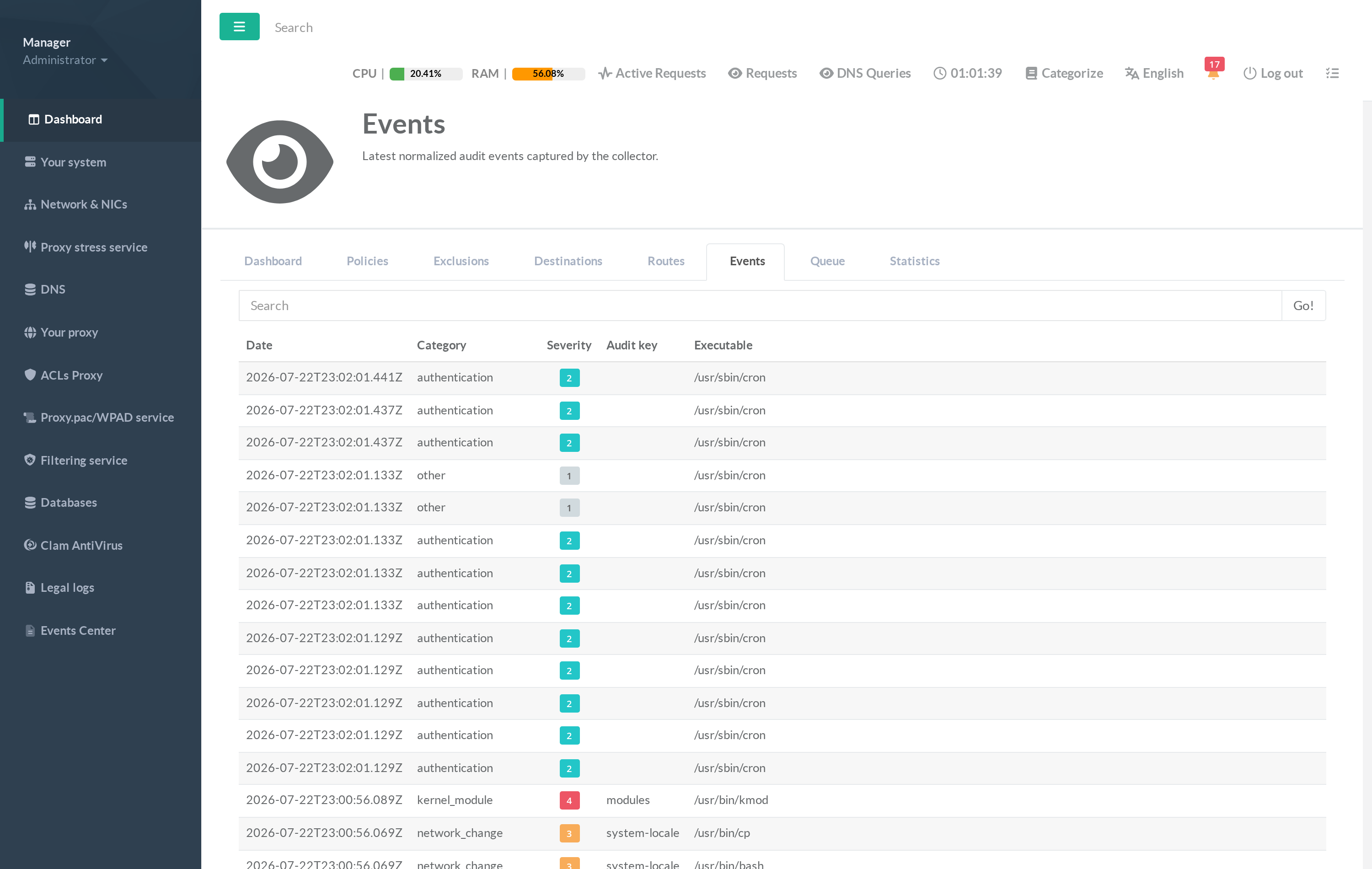Switch to the Statistics tab
Viewport: 1372px width, 869px height.
(915, 262)
